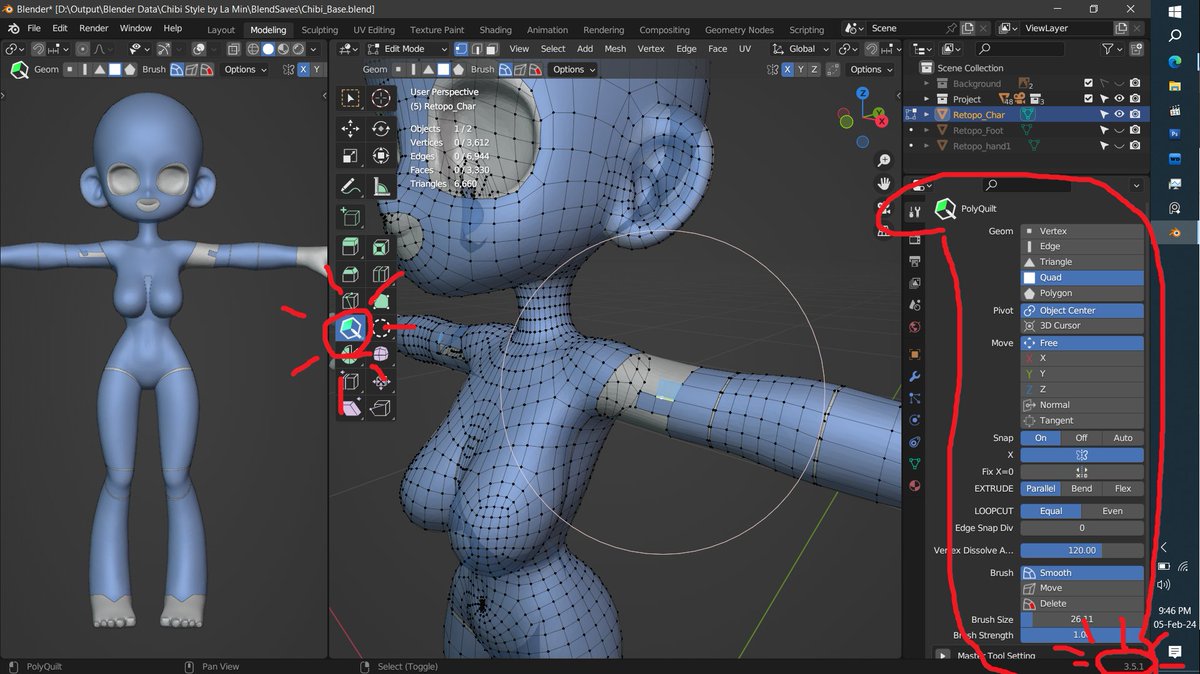Viewport: 1200px width, 674px height.
Task: Click the zoom magnifier gizmo in viewport
Action: tap(884, 160)
